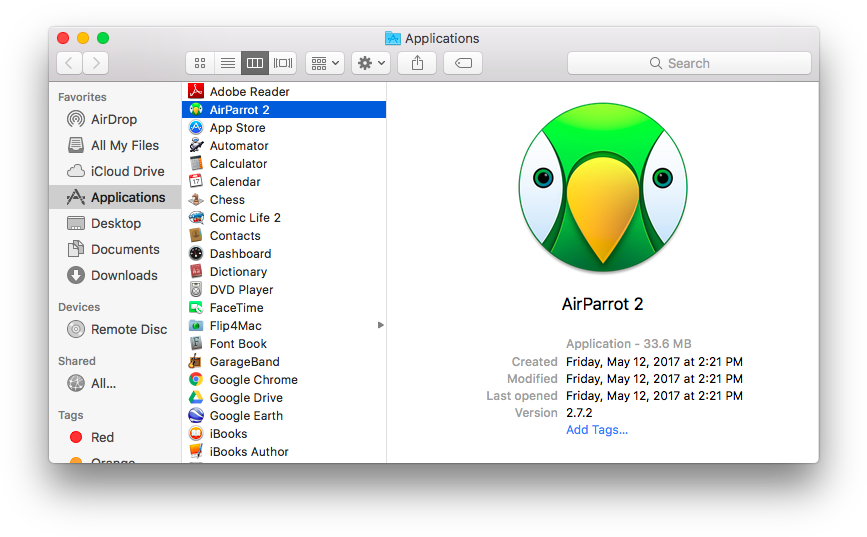Switch to icon view mode

pyautogui.click(x=200, y=63)
